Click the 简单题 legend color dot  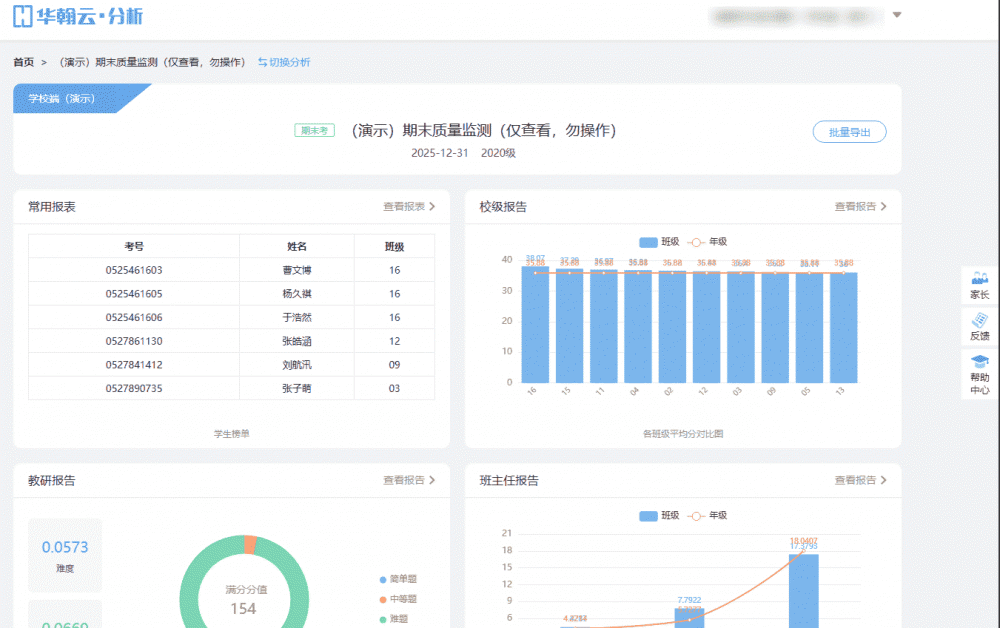[x=383, y=580]
